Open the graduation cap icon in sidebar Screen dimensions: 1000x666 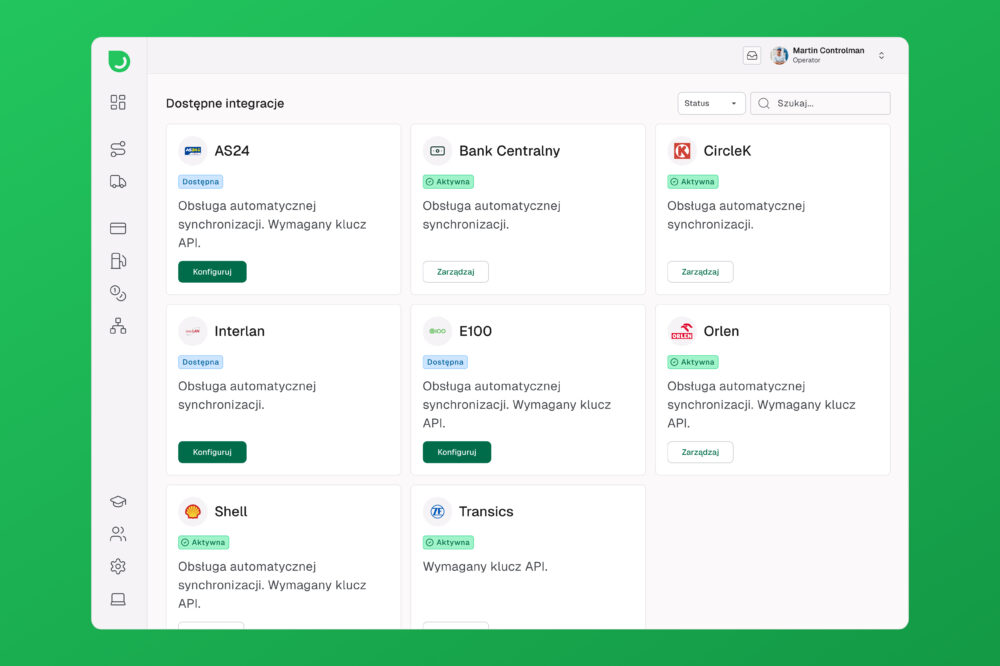[x=118, y=501]
